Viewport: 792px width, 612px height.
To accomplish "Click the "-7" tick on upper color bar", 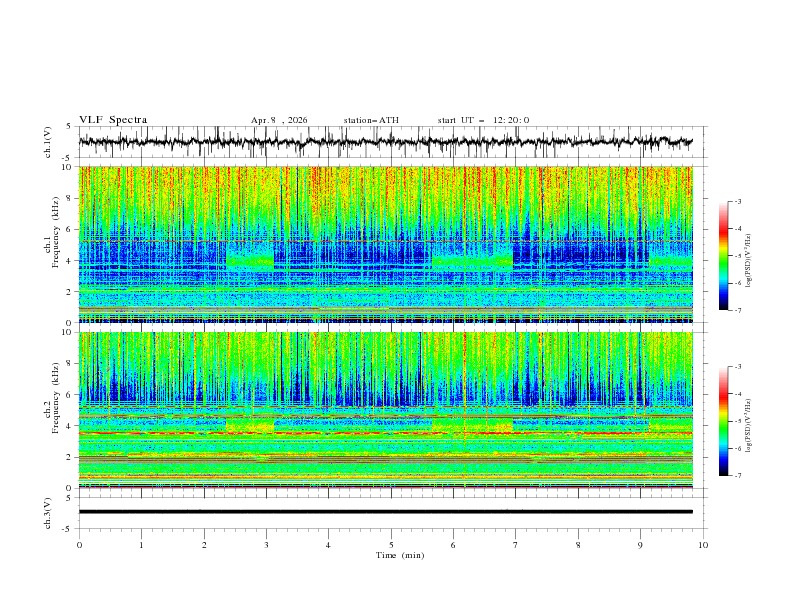I will pyautogui.click(x=738, y=310).
